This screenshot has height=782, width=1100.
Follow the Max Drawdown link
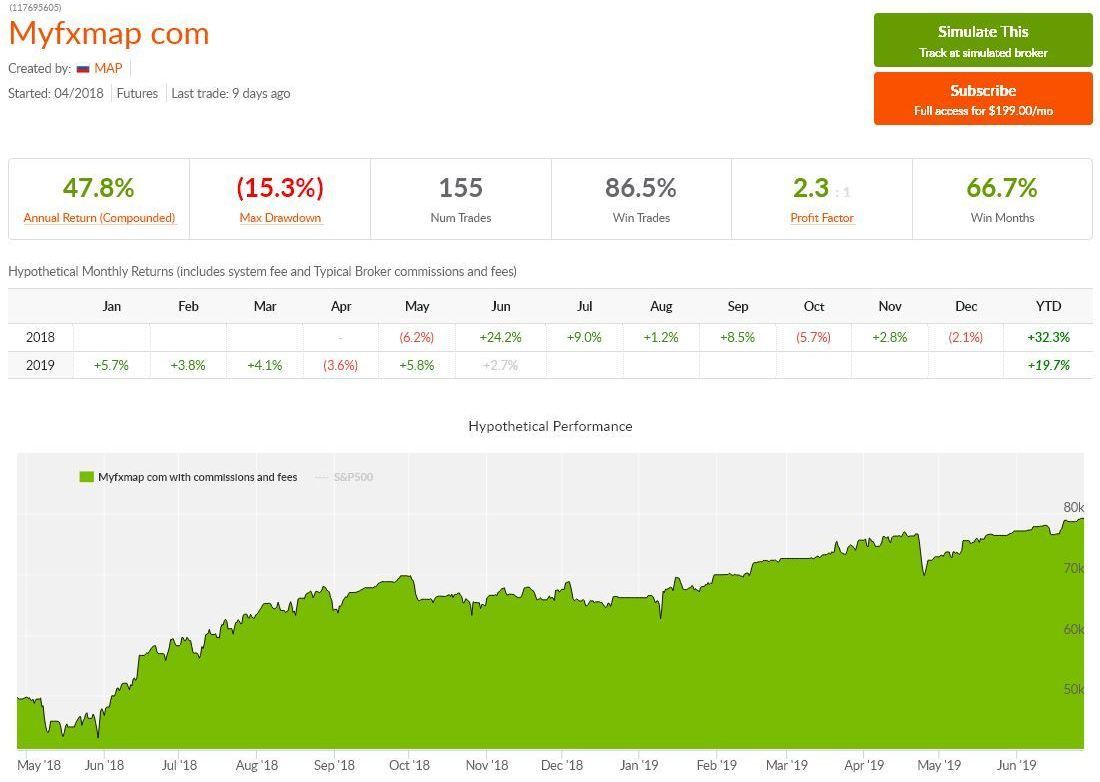[280, 218]
